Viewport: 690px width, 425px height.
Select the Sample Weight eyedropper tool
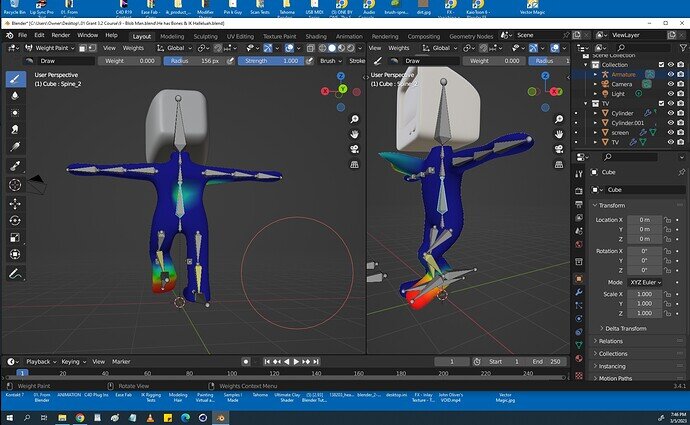tap(15, 166)
